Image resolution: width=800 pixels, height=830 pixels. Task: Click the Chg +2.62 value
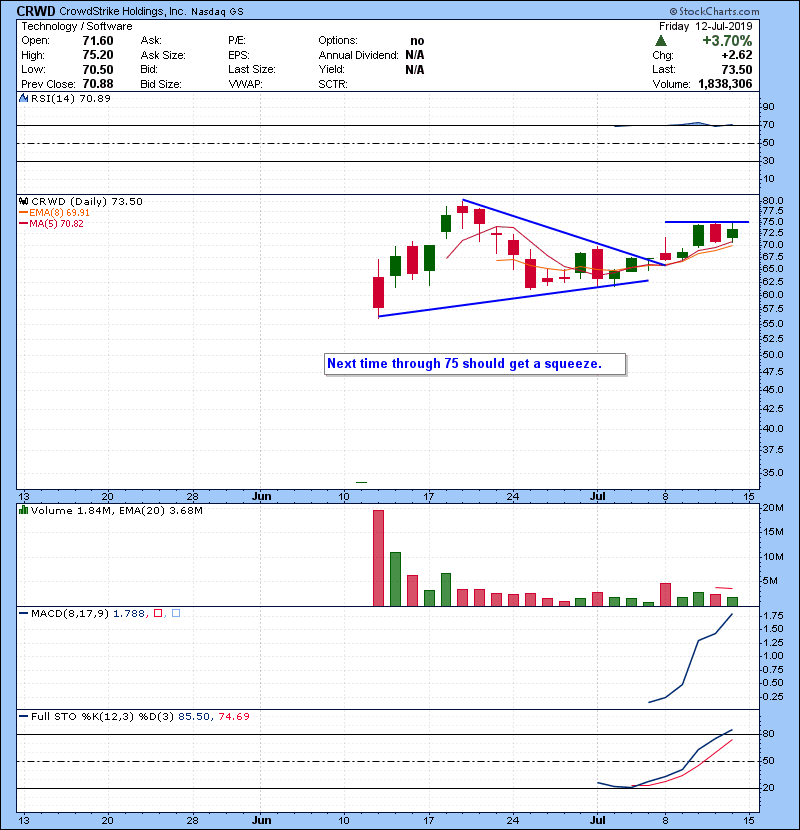pos(736,55)
